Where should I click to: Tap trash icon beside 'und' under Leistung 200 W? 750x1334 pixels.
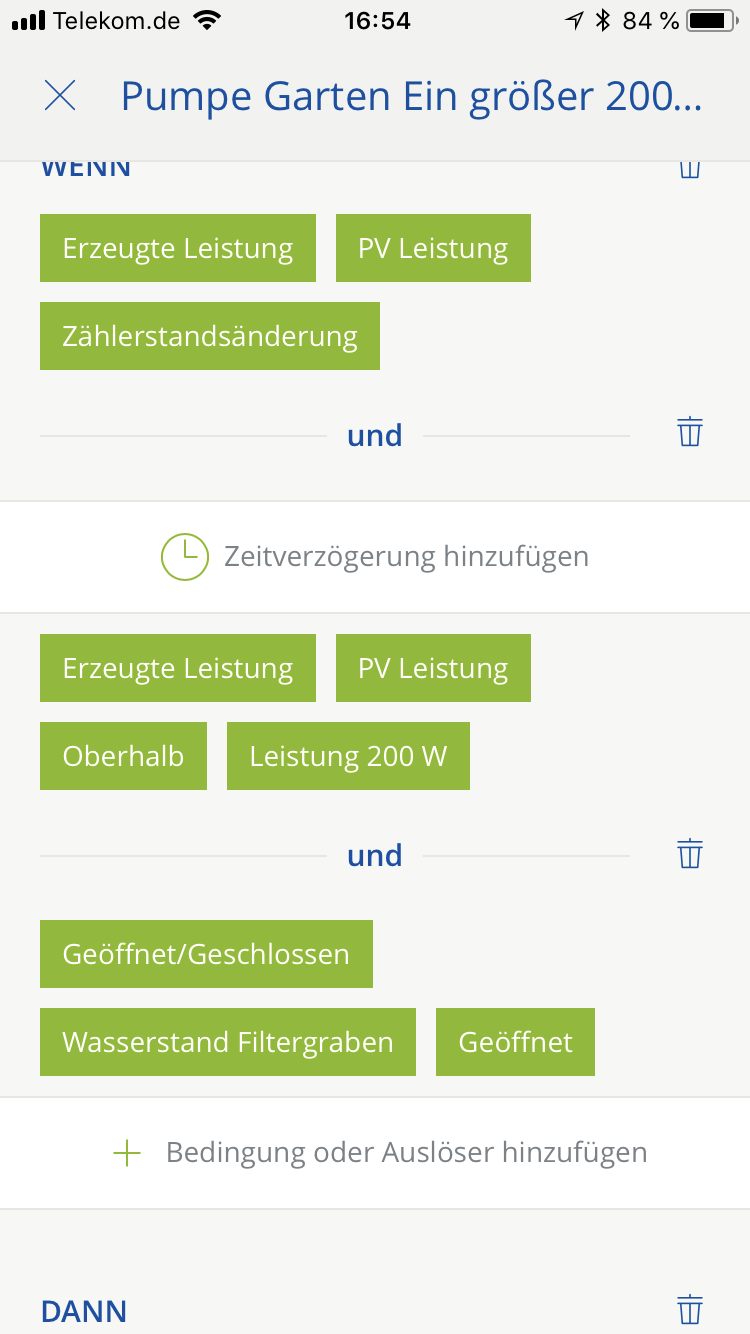point(690,854)
